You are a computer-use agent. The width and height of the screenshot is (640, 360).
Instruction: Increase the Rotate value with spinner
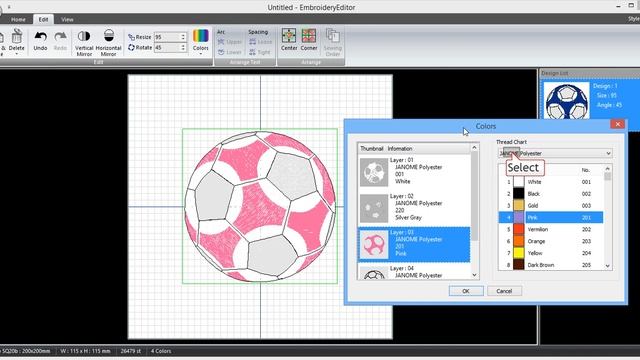point(183,45)
